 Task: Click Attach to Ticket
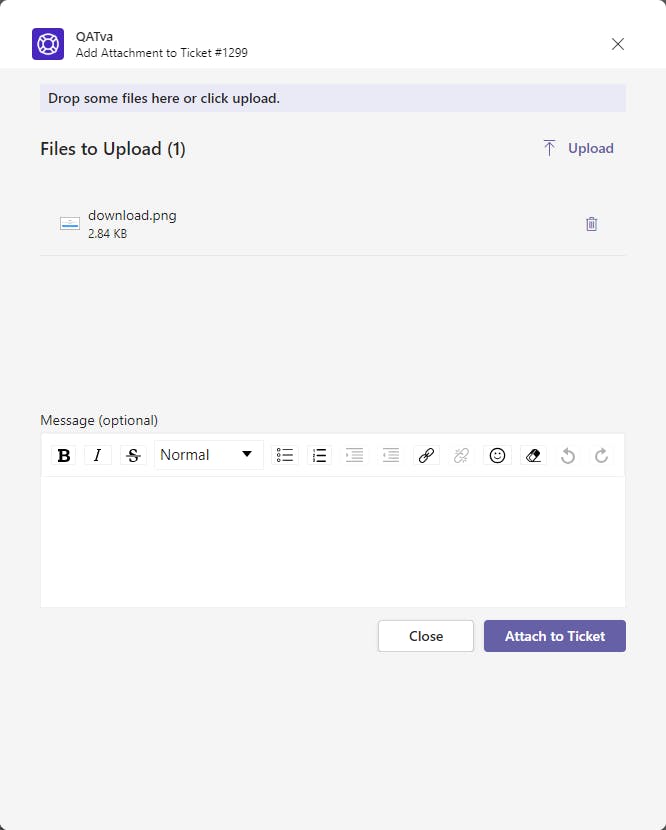pos(555,636)
